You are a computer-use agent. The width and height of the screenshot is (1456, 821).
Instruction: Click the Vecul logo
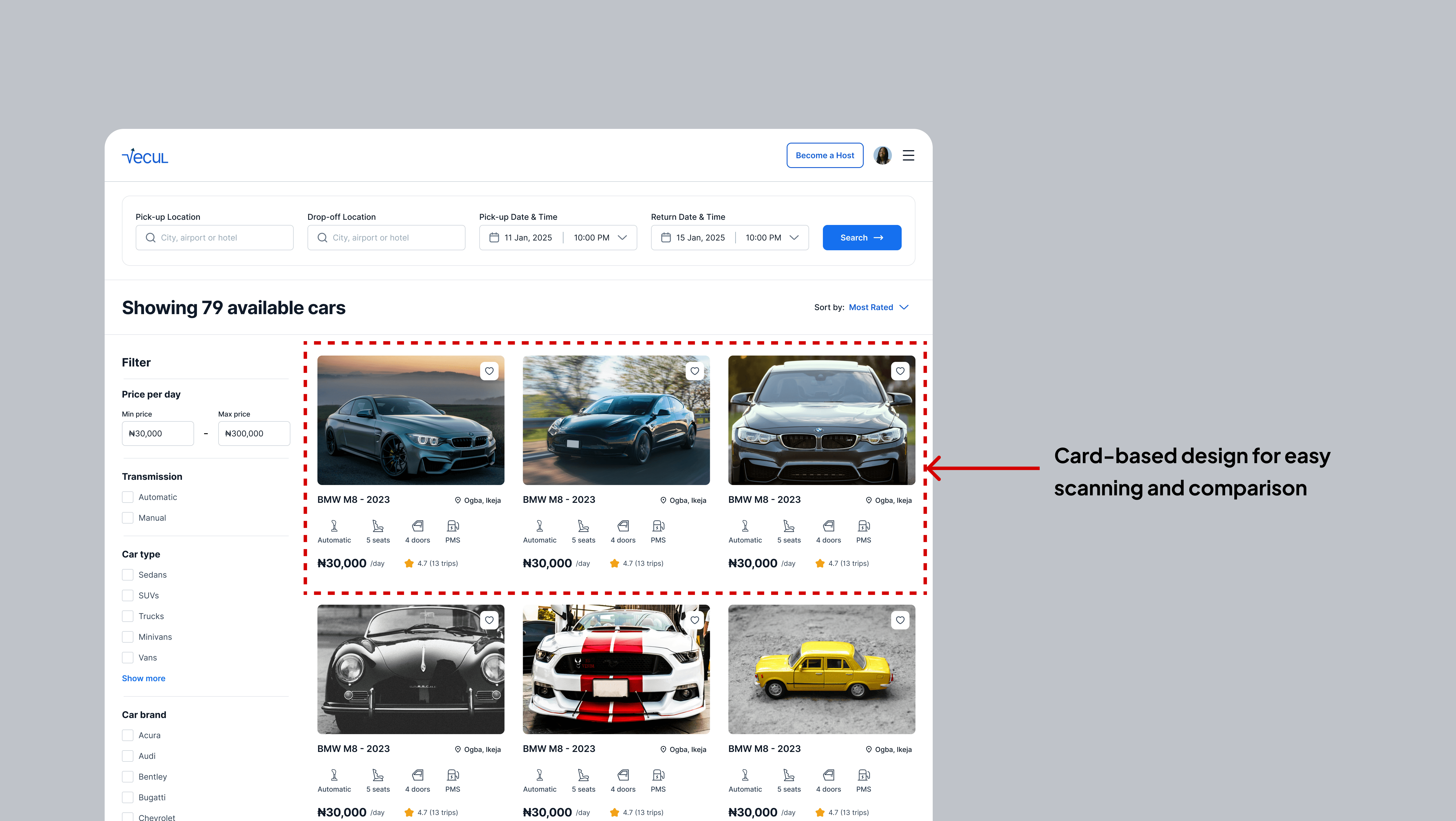tap(145, 156)
